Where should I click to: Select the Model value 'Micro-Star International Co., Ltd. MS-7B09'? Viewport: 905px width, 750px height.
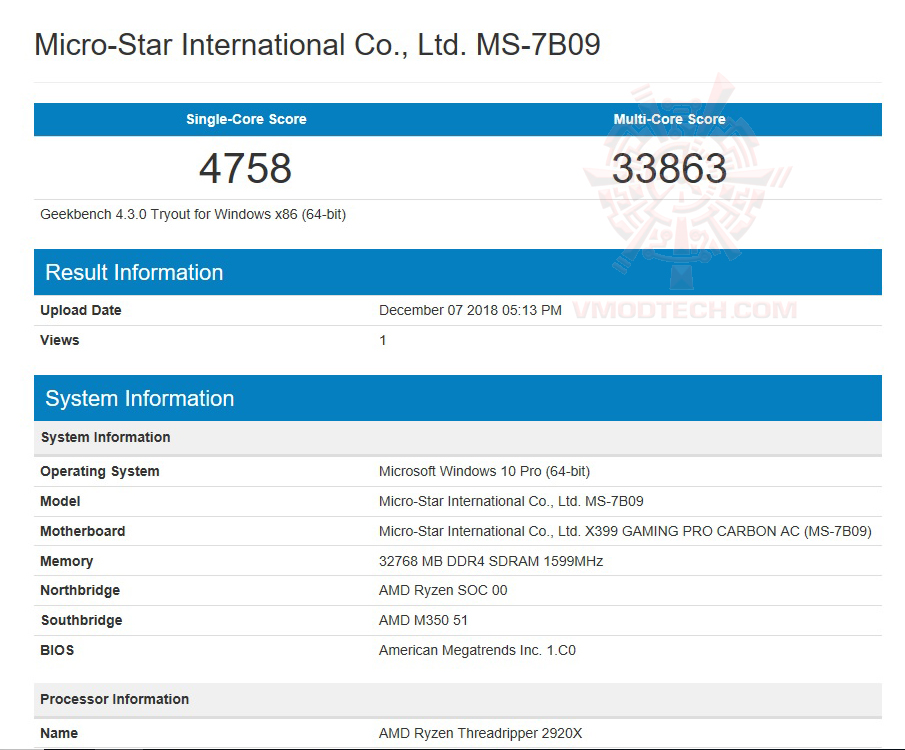pyautogui.click(x=511, y=501)
